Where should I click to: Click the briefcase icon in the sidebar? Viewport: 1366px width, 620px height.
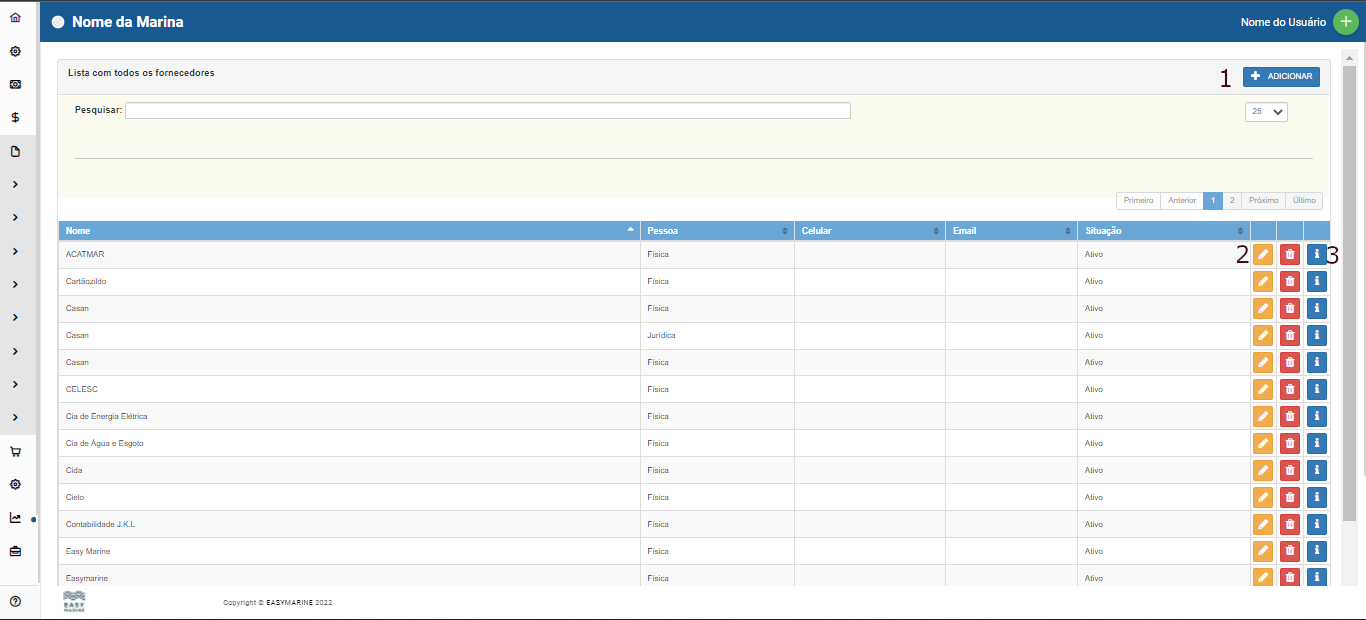tap(15, 551)
